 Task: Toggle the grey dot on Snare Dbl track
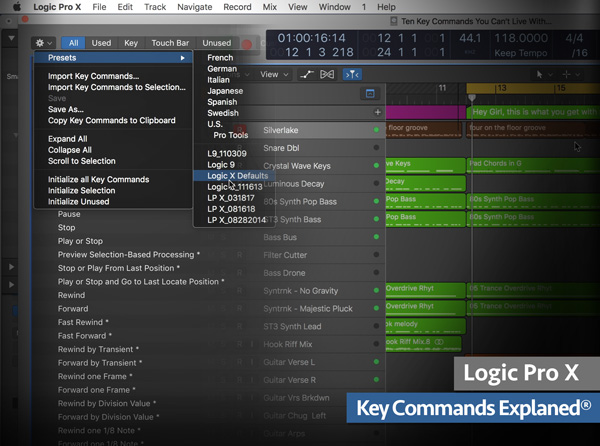click(x=376, y=148)
